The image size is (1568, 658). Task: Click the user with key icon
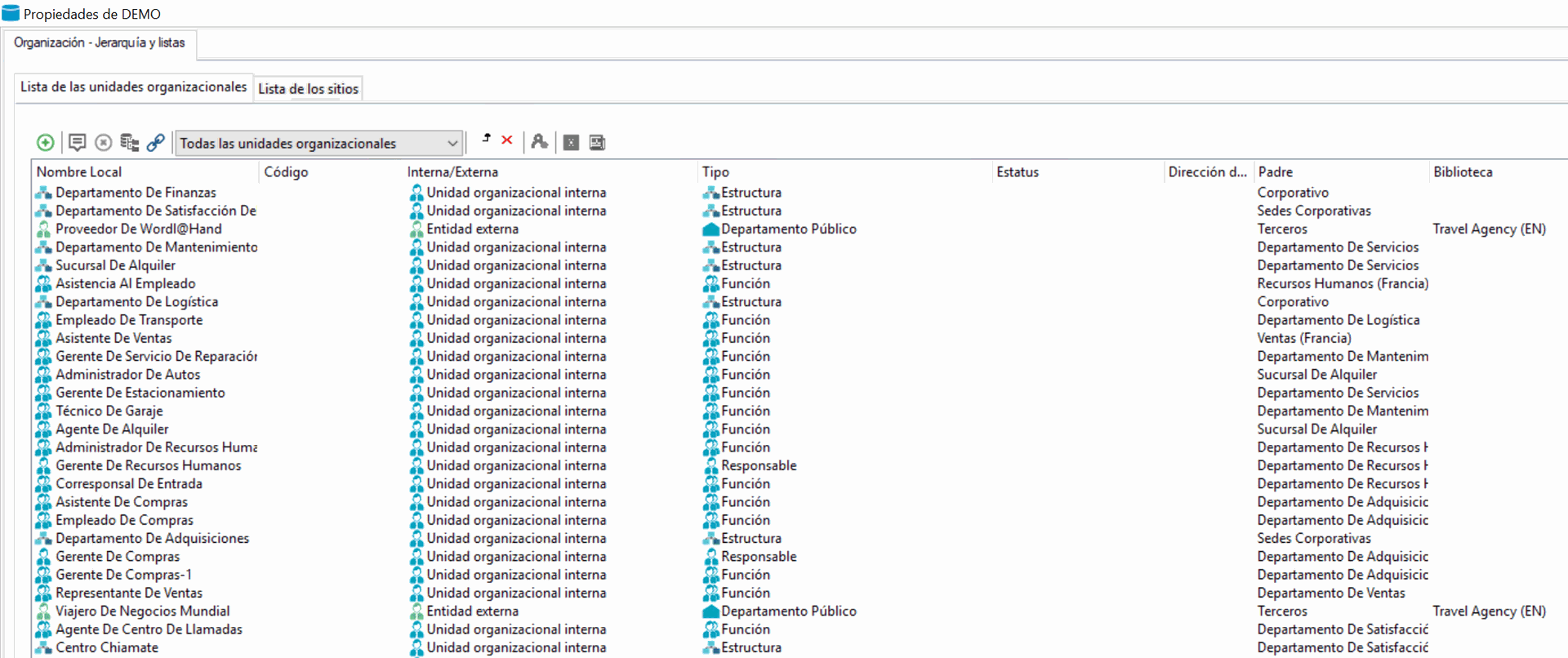pos(539,142)
